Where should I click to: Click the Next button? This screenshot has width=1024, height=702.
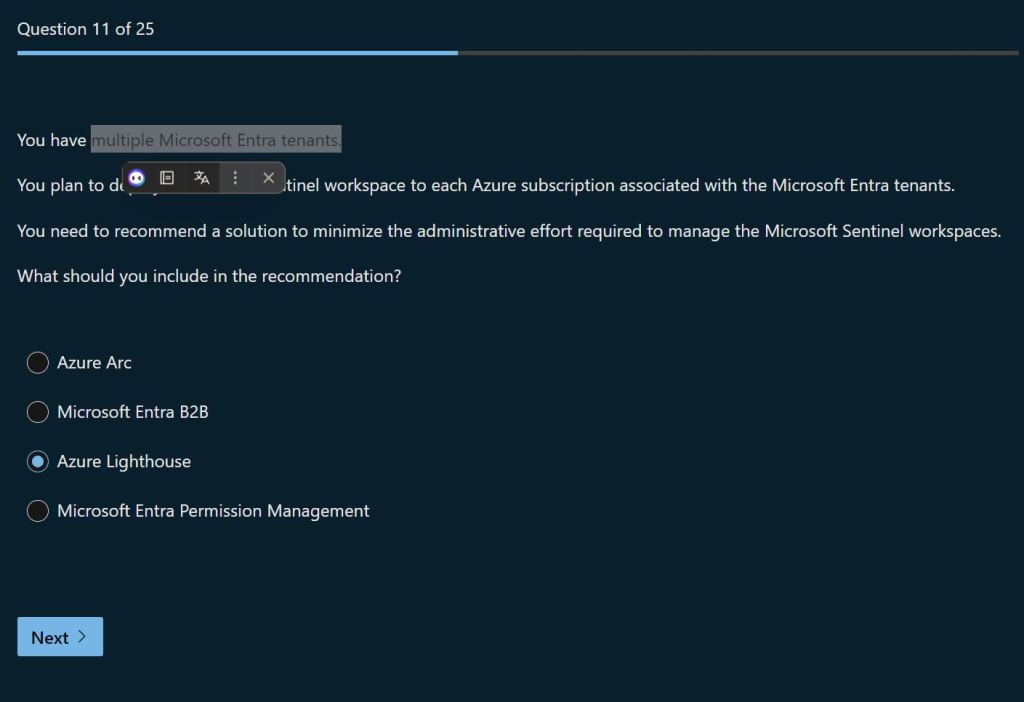59,637
